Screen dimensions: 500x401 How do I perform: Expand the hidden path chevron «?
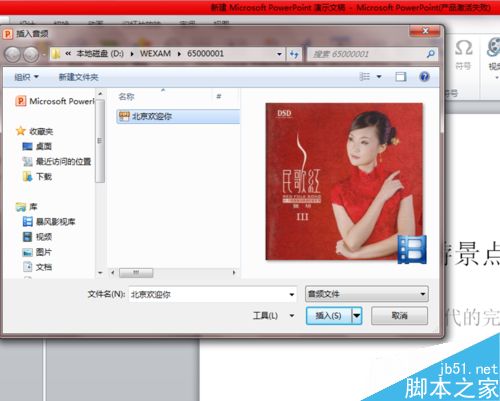point(68,54)
